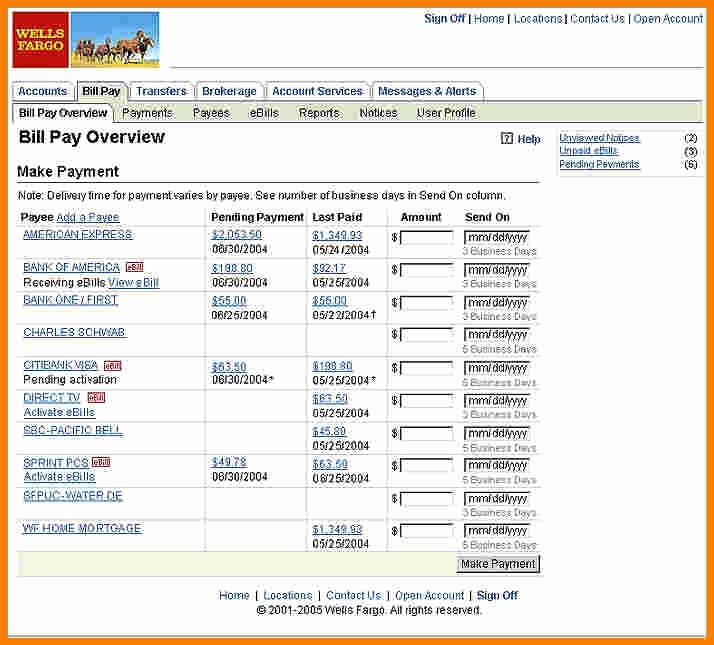
Task: Open the Payments subtab
Action: (147, 113)
